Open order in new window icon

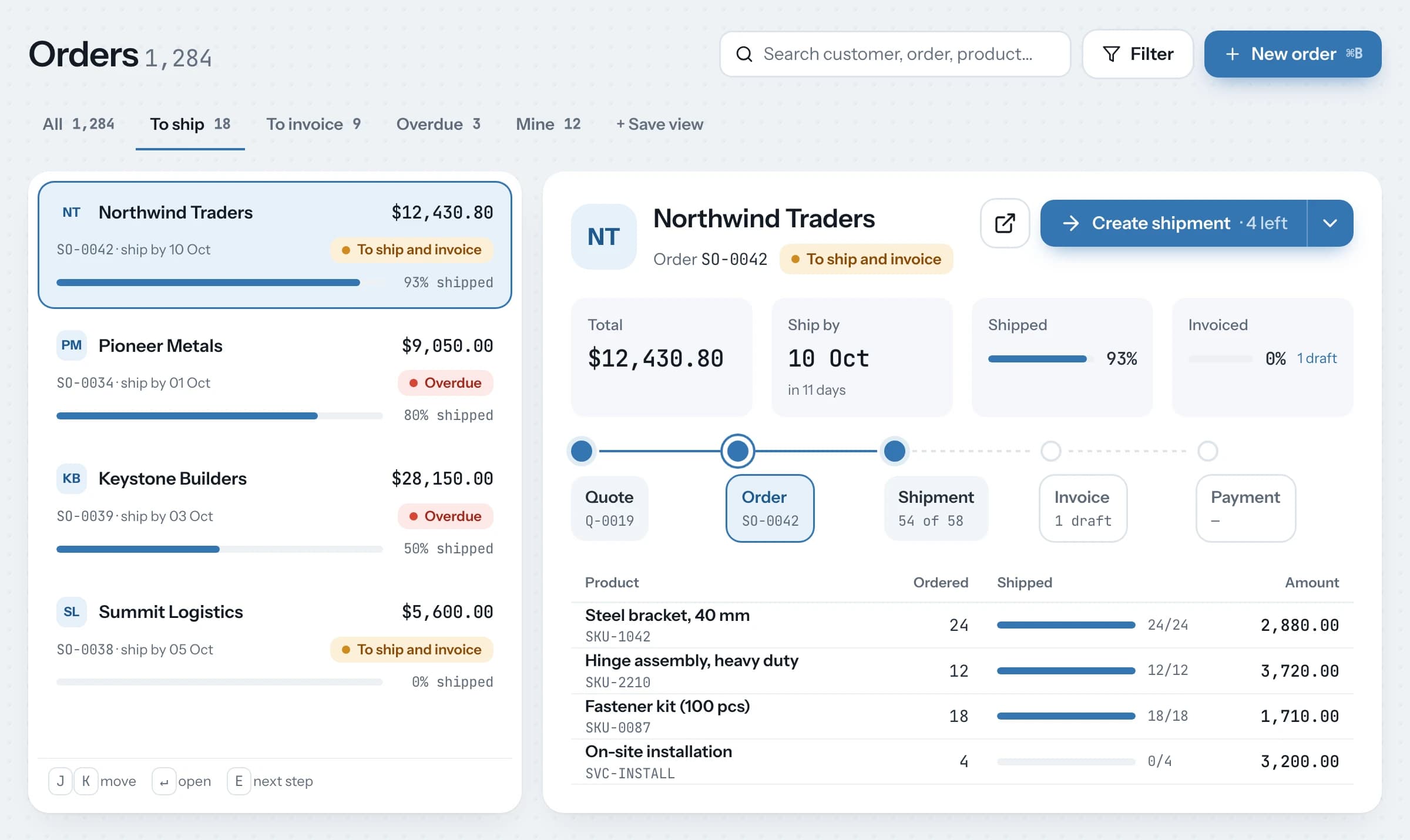click(1005, 223)
